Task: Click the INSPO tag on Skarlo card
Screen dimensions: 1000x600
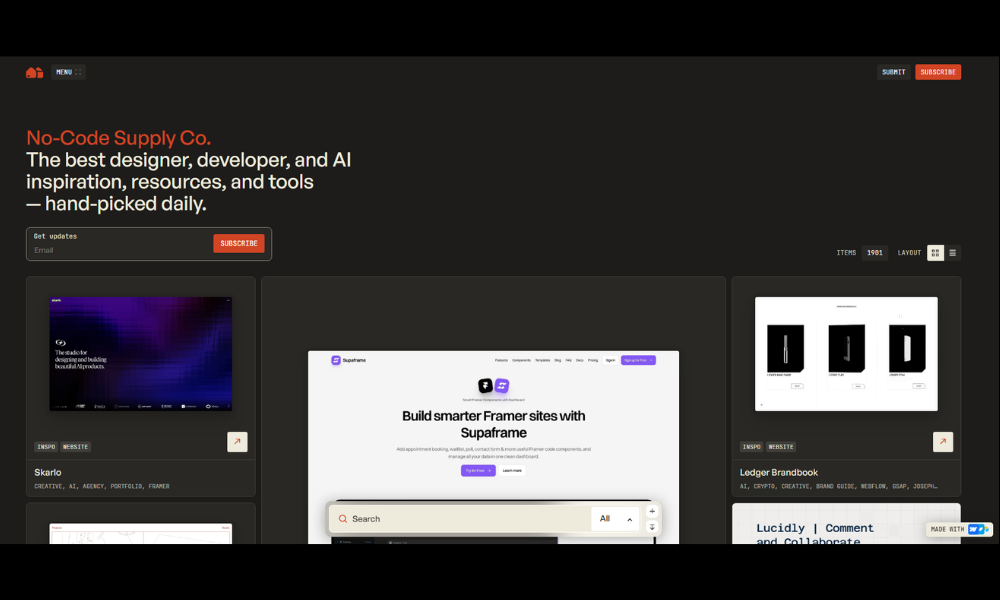Action: (46, 447)
